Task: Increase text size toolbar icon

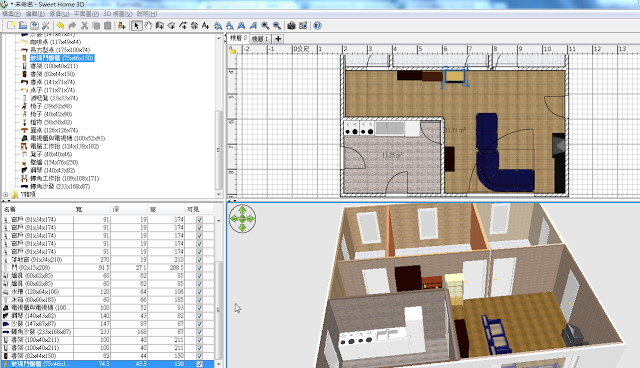Action: 218,26
